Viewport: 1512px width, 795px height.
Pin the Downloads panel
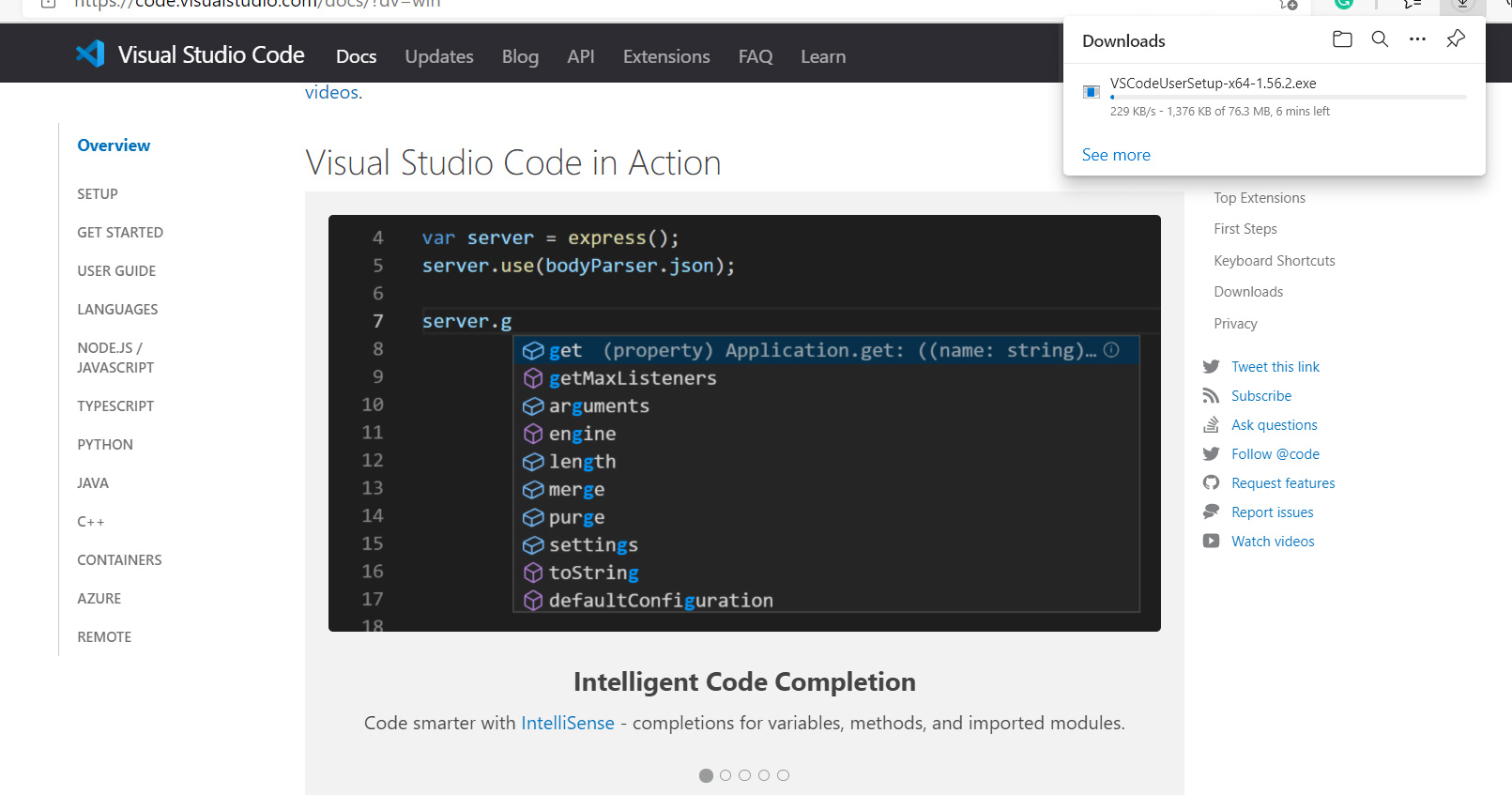click(1456, 39)
